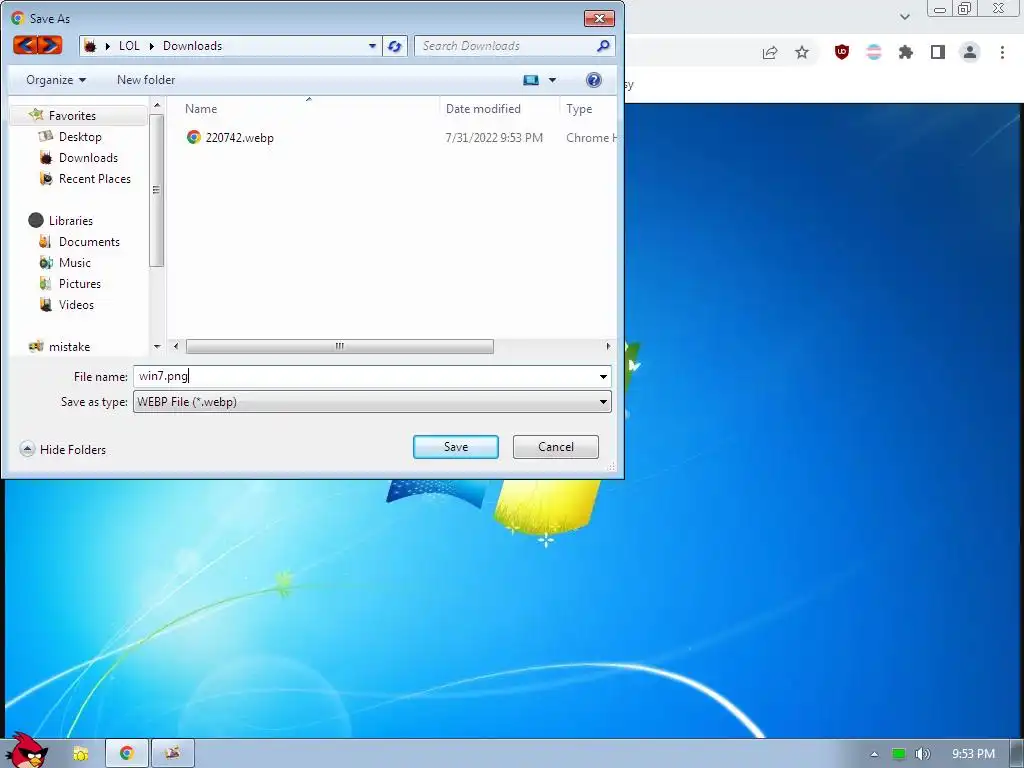Image resolution: width=1024 pixels, height=768 pixels.
Task: Open Chrome's three-dot menu
Action: tap(1002, 52)
